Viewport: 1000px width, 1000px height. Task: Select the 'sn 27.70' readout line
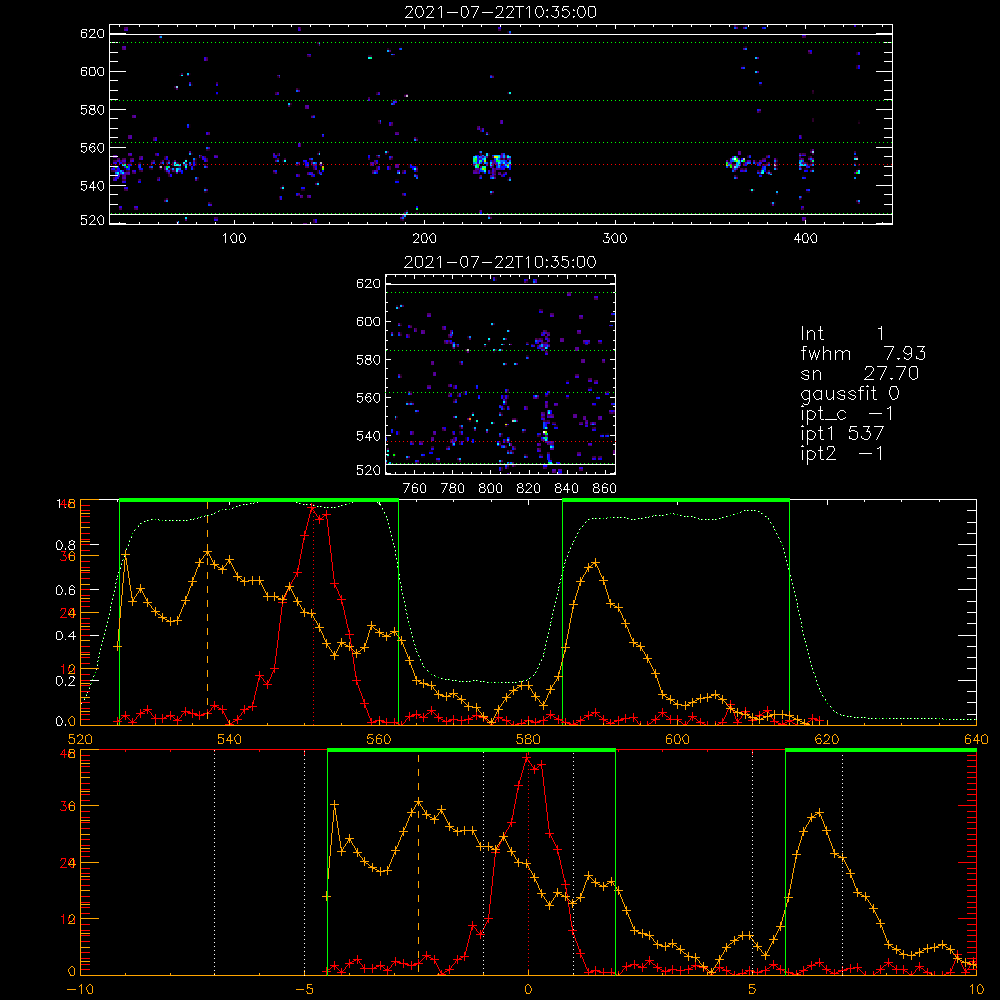(x=860, y=373)
